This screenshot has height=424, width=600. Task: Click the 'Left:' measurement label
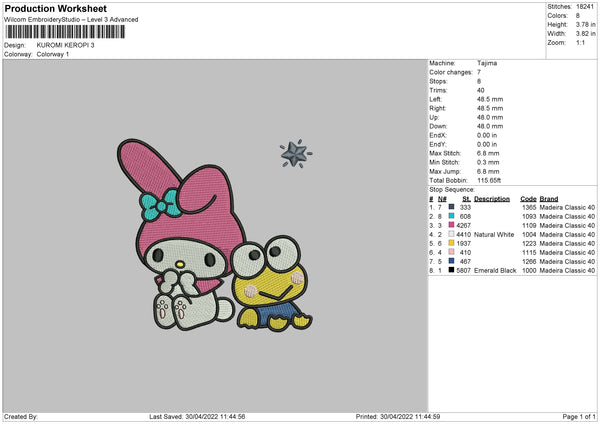point(435,99)
